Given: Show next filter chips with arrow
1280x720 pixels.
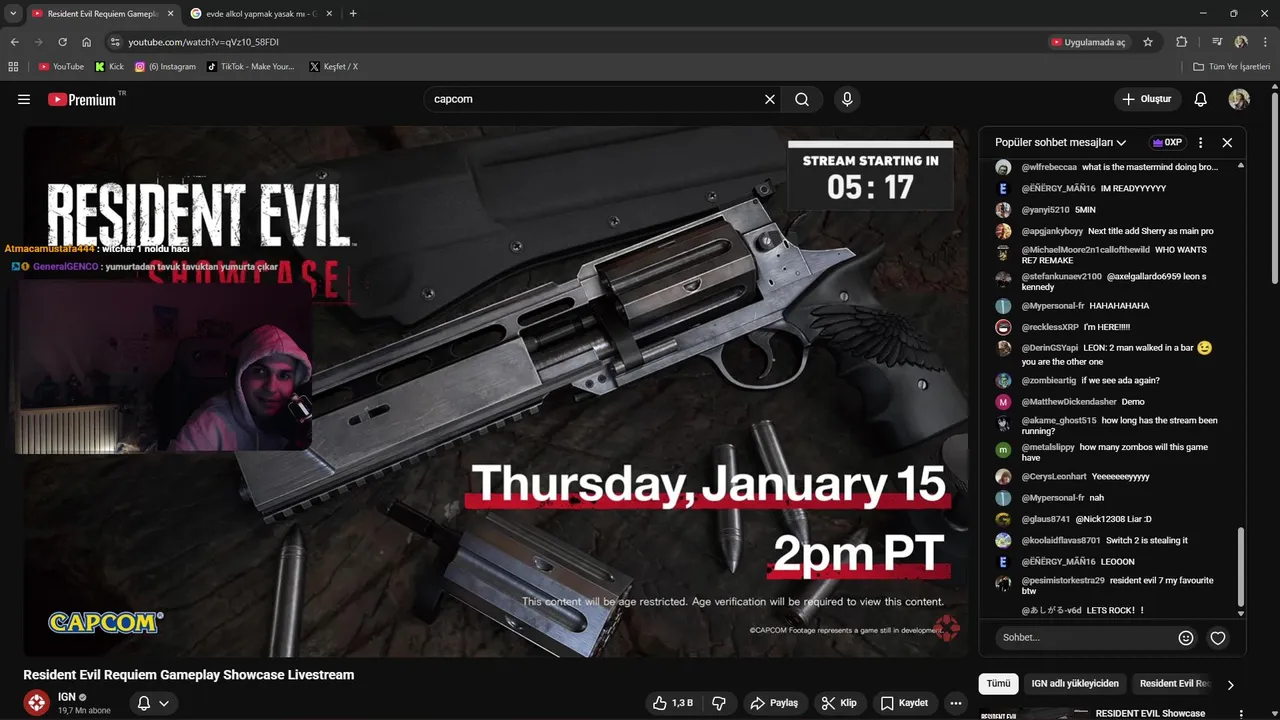Looking at the screenshot, I should [1231, 684].
